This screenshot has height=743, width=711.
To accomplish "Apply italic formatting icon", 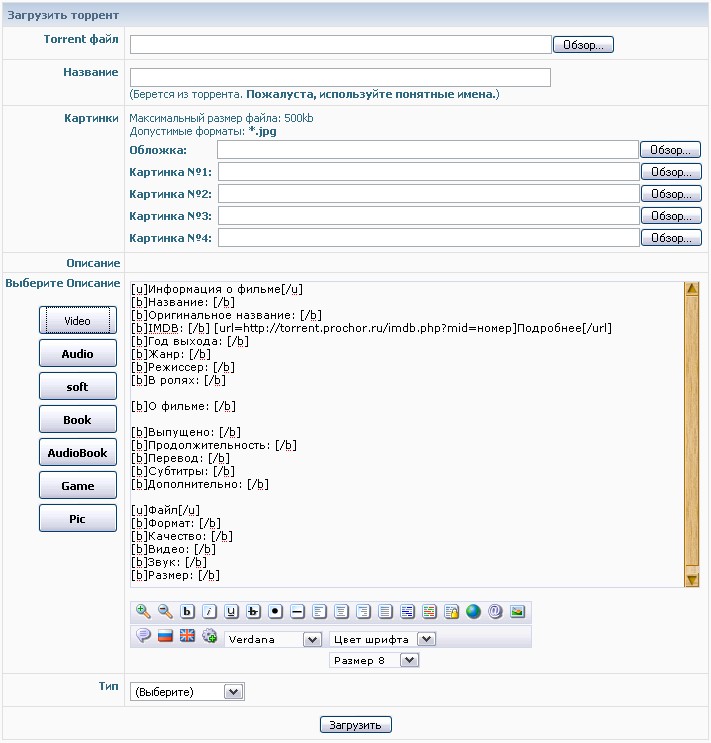I will tap(209, 612).
